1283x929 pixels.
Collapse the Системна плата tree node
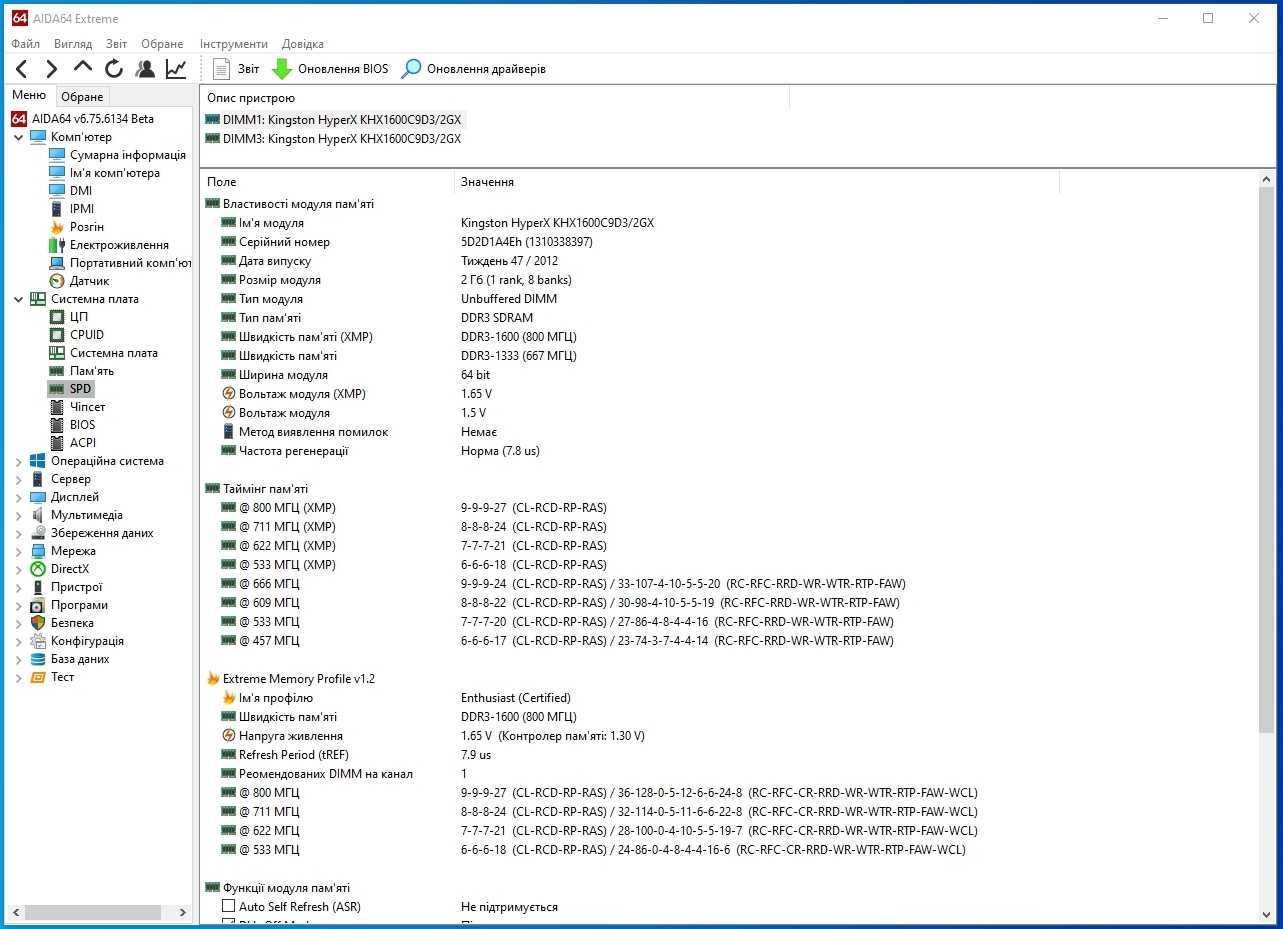[19, 299]
